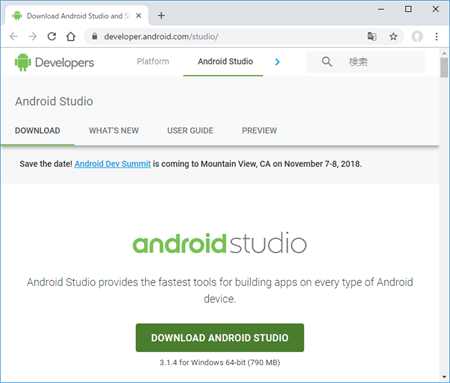Click the android studio logo image

pos(220,243)
